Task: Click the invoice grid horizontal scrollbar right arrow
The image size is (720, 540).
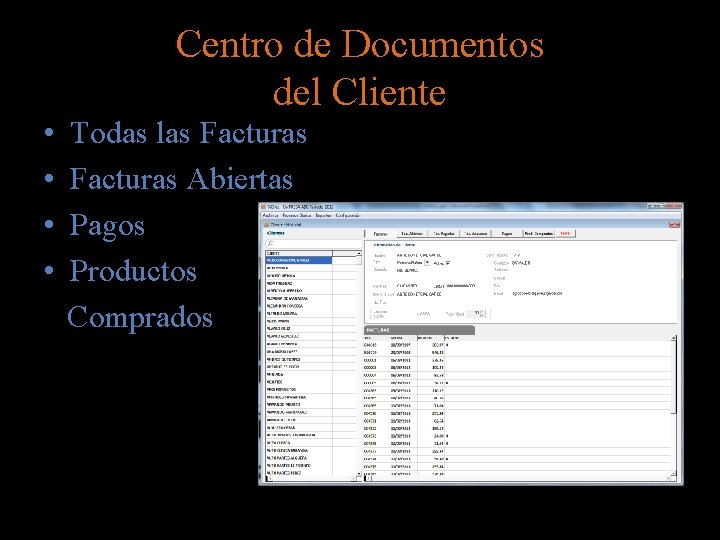Action: [x=668, y=478]
